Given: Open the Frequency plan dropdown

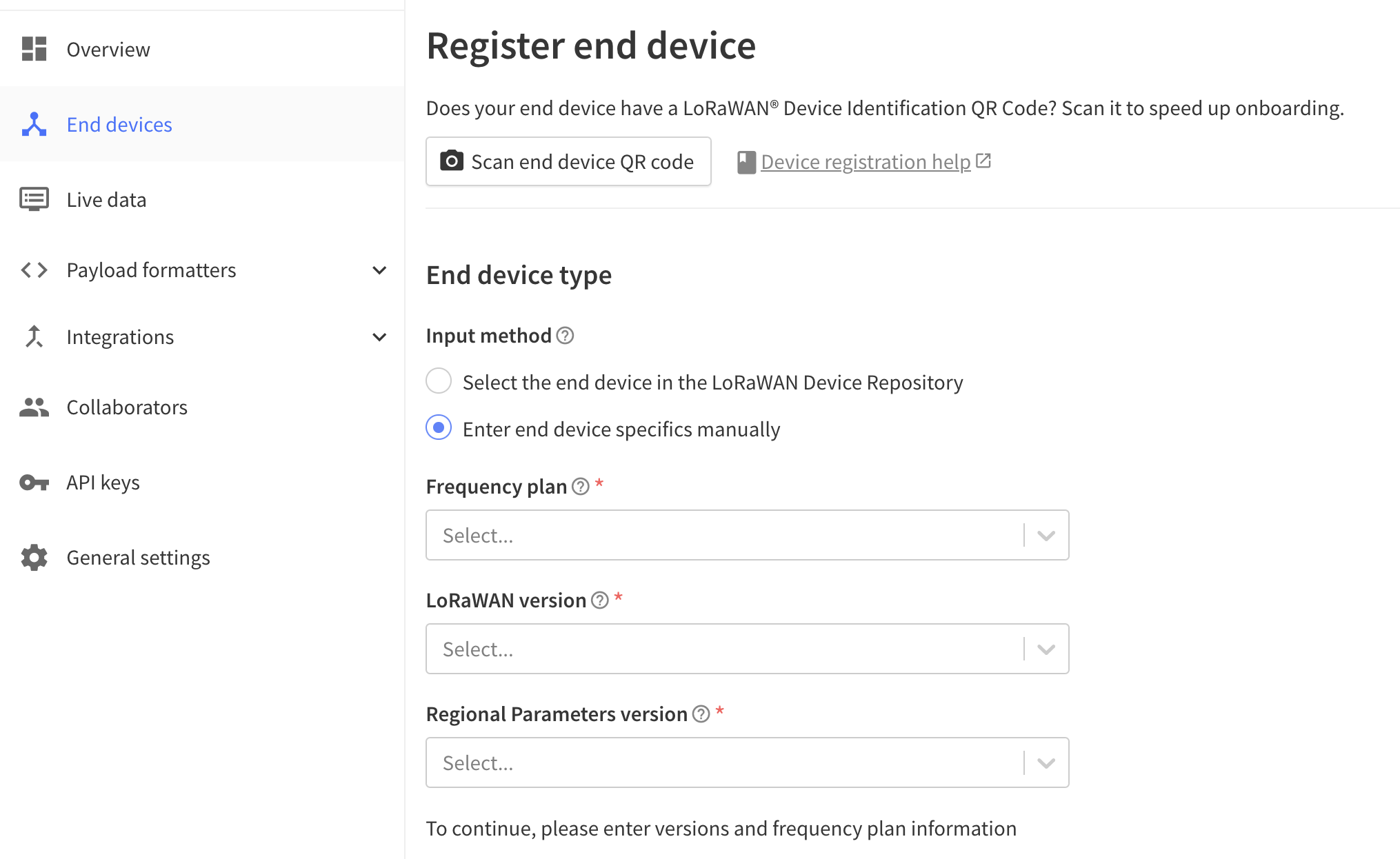Looking at the screenshot, I should (x=747, y=535).
